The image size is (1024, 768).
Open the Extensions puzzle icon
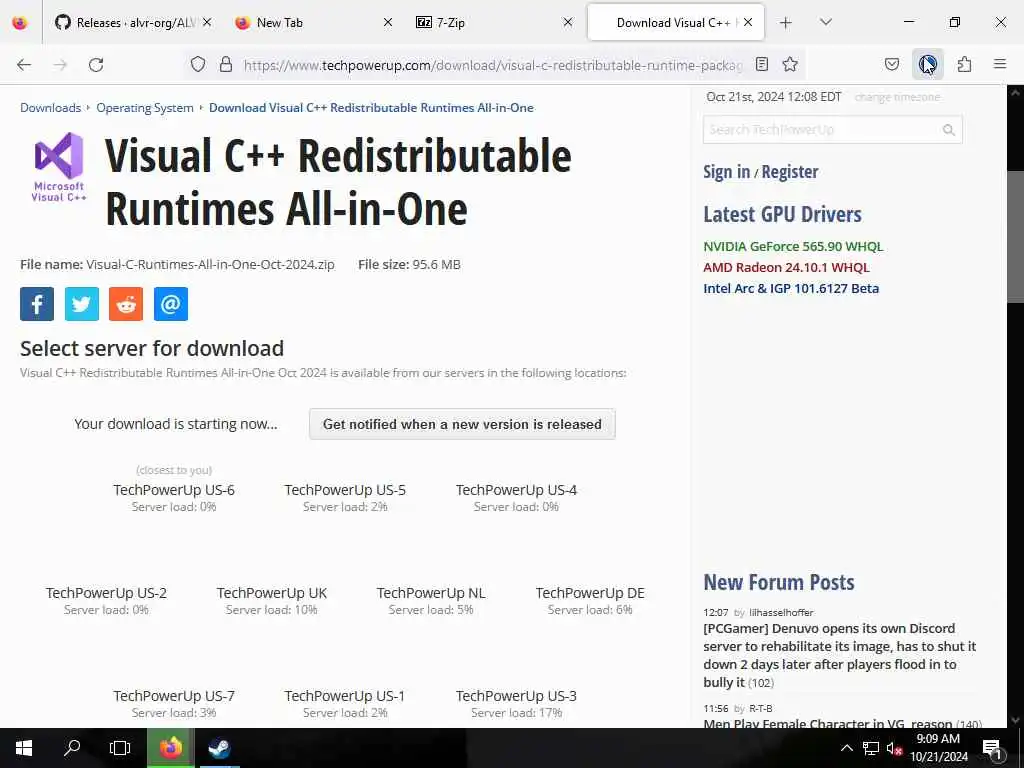(x=964, y=64)
